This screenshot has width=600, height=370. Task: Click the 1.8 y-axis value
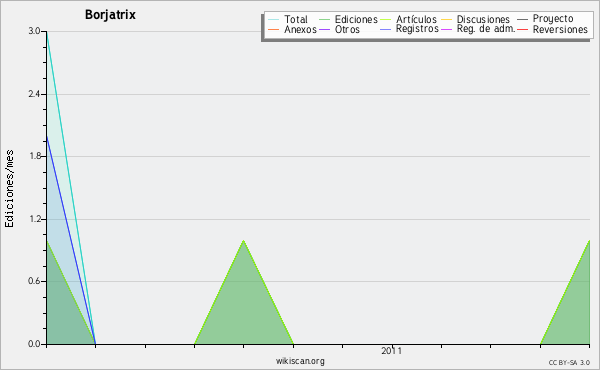(x=34, y=156)
